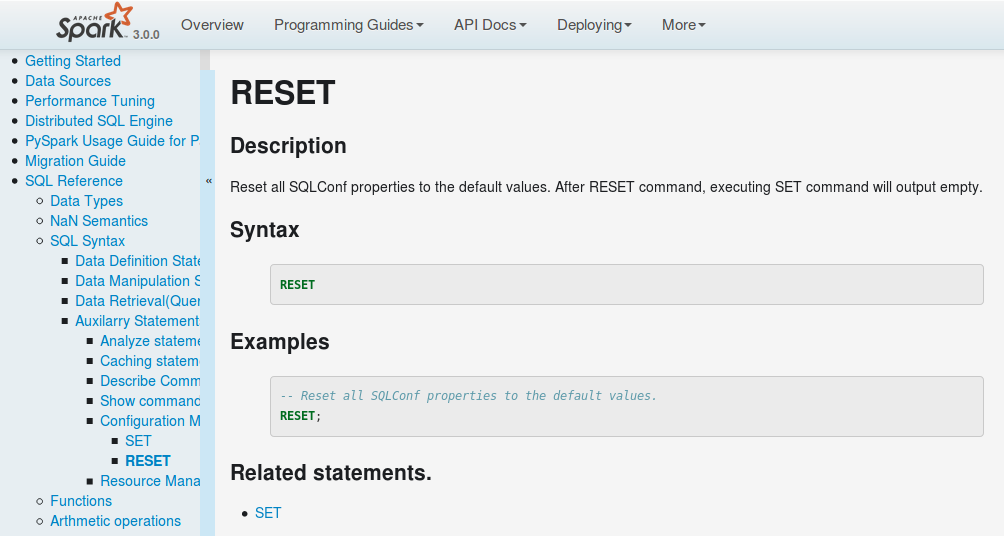
Task: Open Functions in the sidebar
Action: coord(81,501)
